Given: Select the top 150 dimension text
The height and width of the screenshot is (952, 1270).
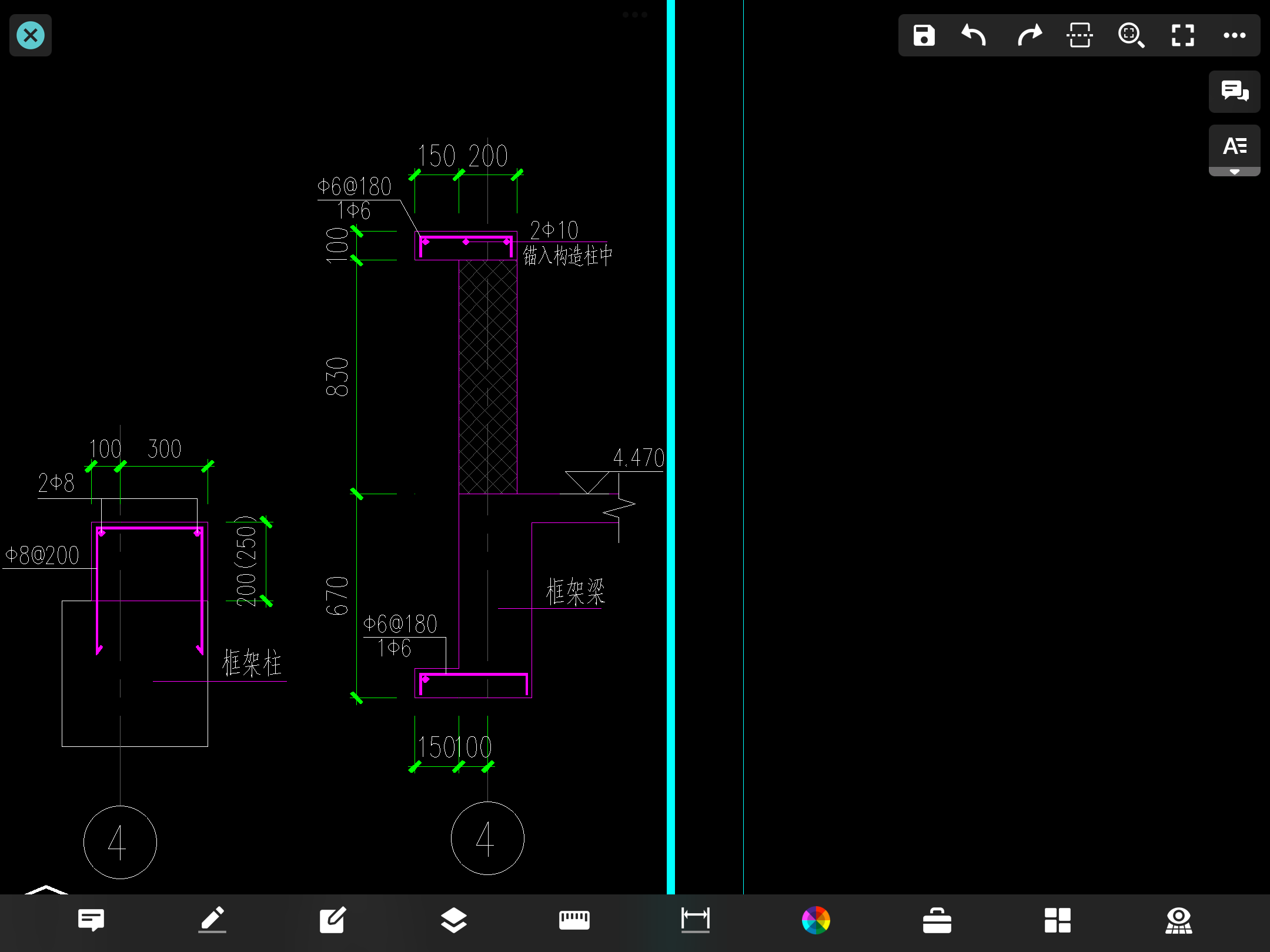Looking at the screenshot, I should point(436,156).
